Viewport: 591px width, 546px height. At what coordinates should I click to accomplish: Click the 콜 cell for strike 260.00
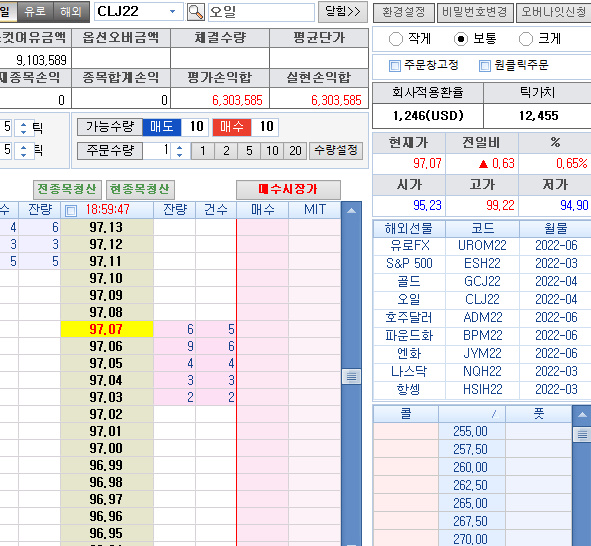[x=406, y=468]
